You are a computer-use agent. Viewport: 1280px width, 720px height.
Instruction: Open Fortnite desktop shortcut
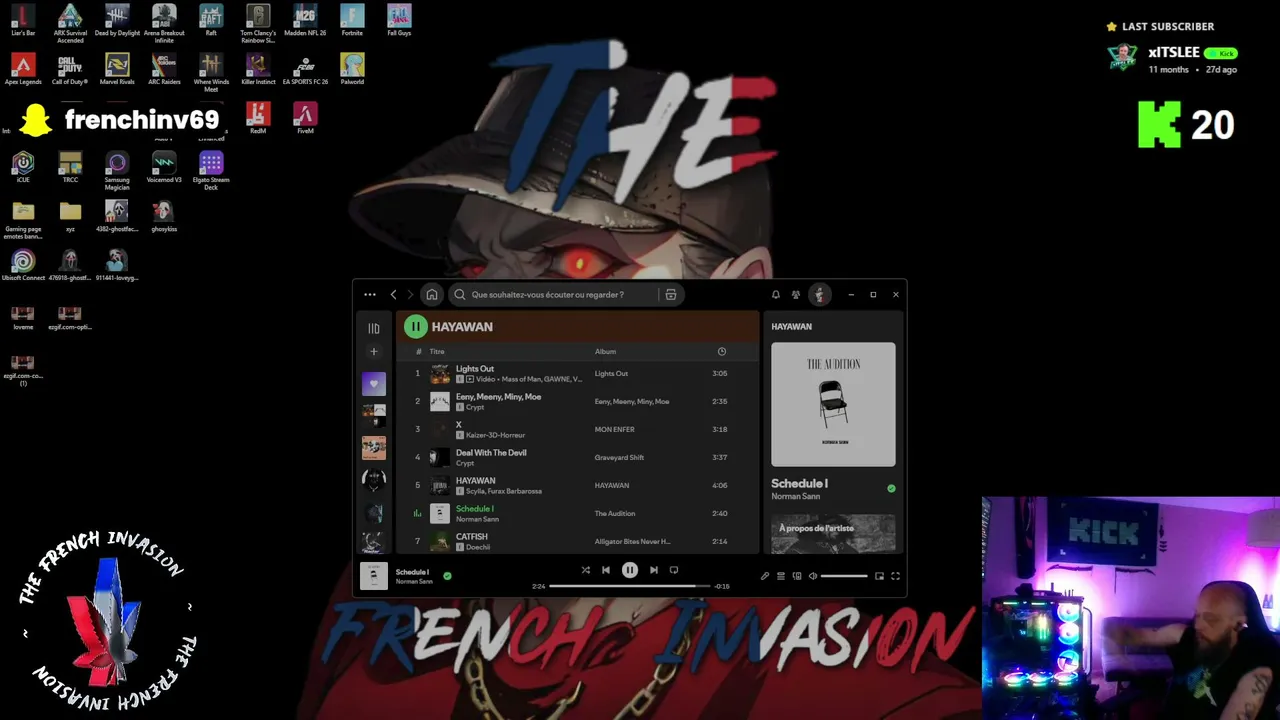[352, 20]
